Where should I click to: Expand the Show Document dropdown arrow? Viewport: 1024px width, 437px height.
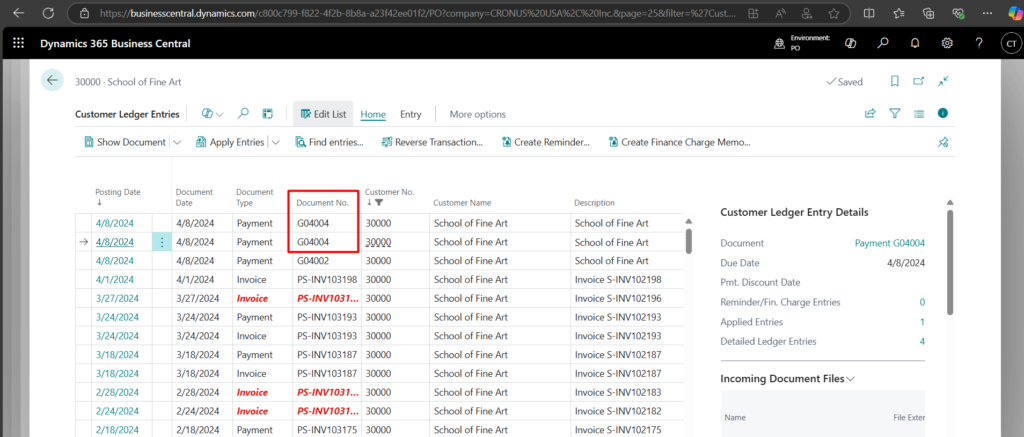pos(178,142)
